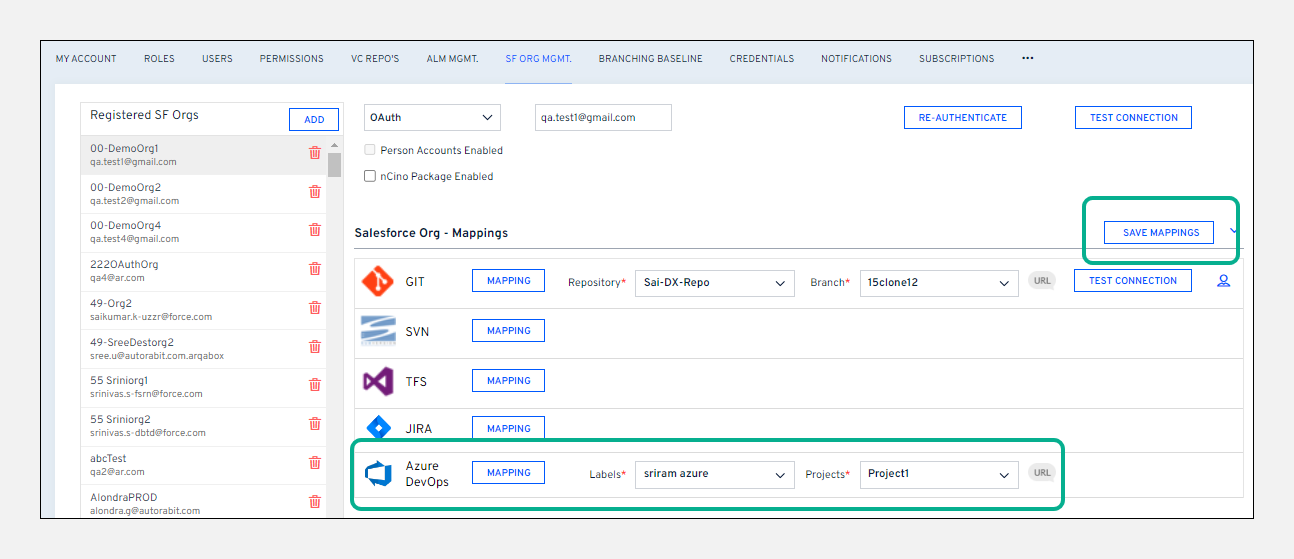The image size is (1294, 559).
Task: Open the three-dots more tabs menu
Action: click(1027, 59)
